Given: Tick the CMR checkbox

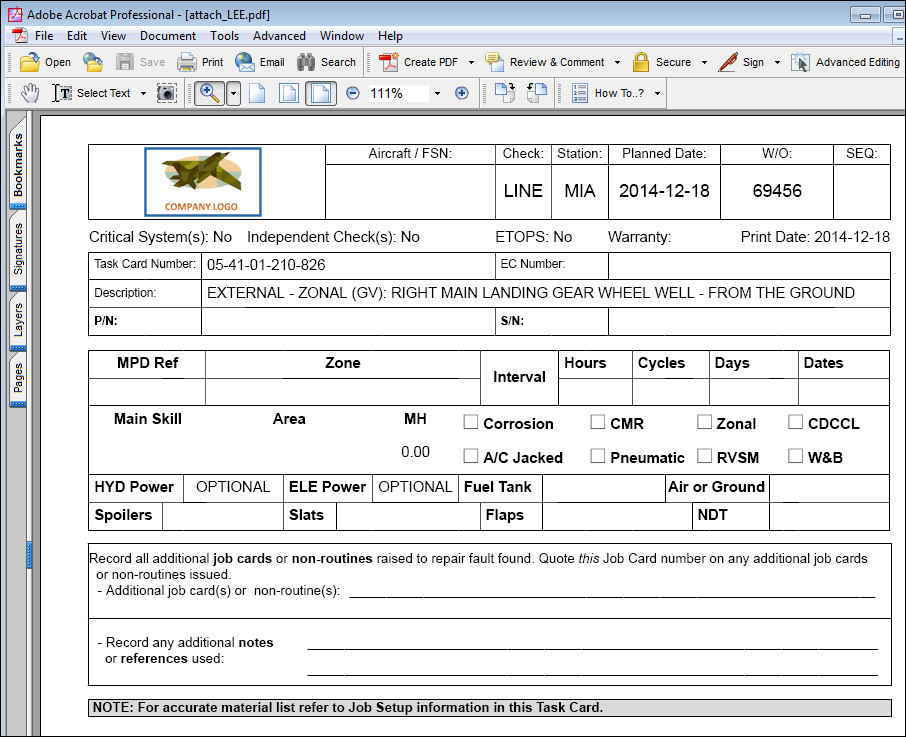Looking at the screenshot, I should coord(597,422).
